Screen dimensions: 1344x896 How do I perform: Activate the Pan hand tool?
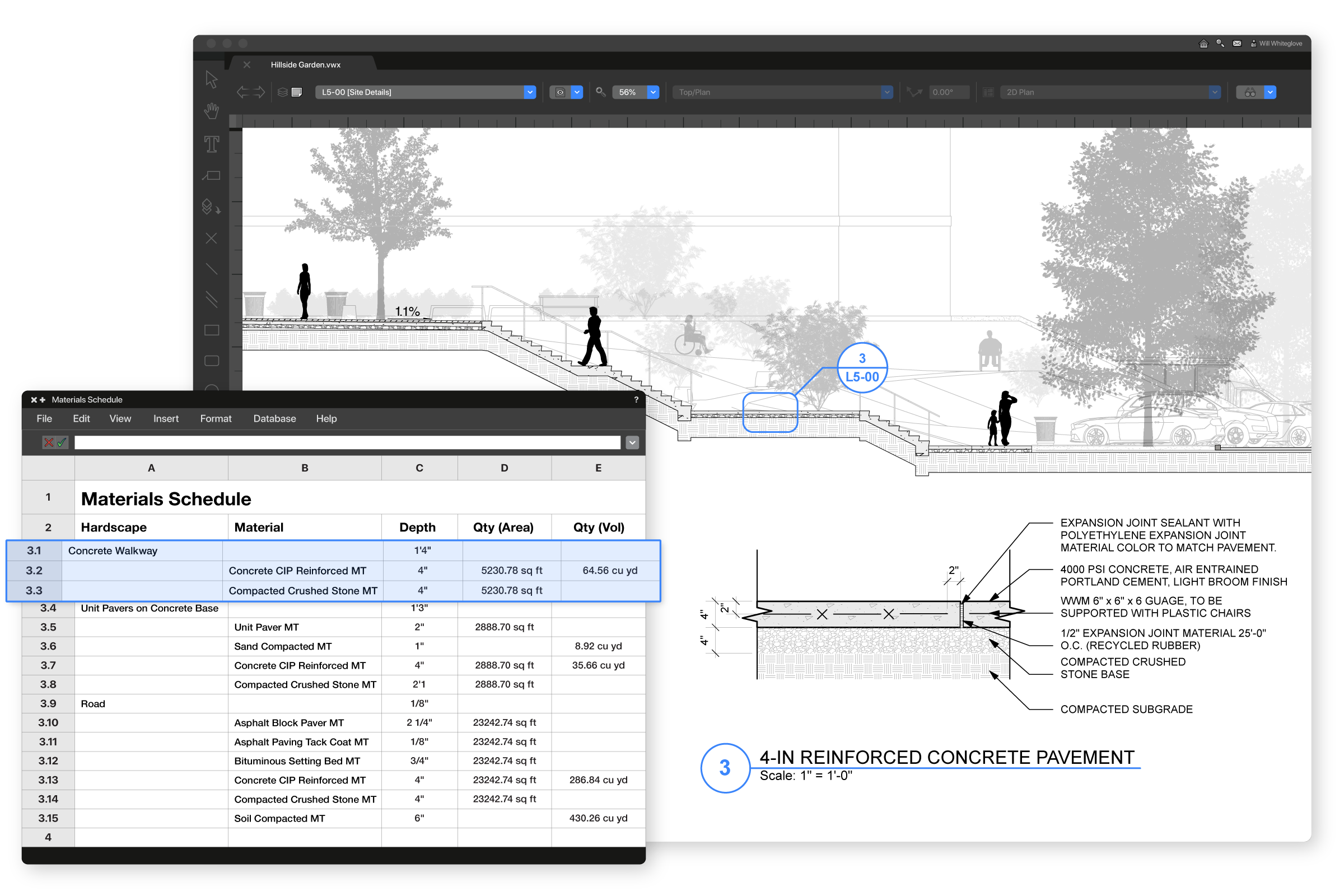(x=212, y=111)
